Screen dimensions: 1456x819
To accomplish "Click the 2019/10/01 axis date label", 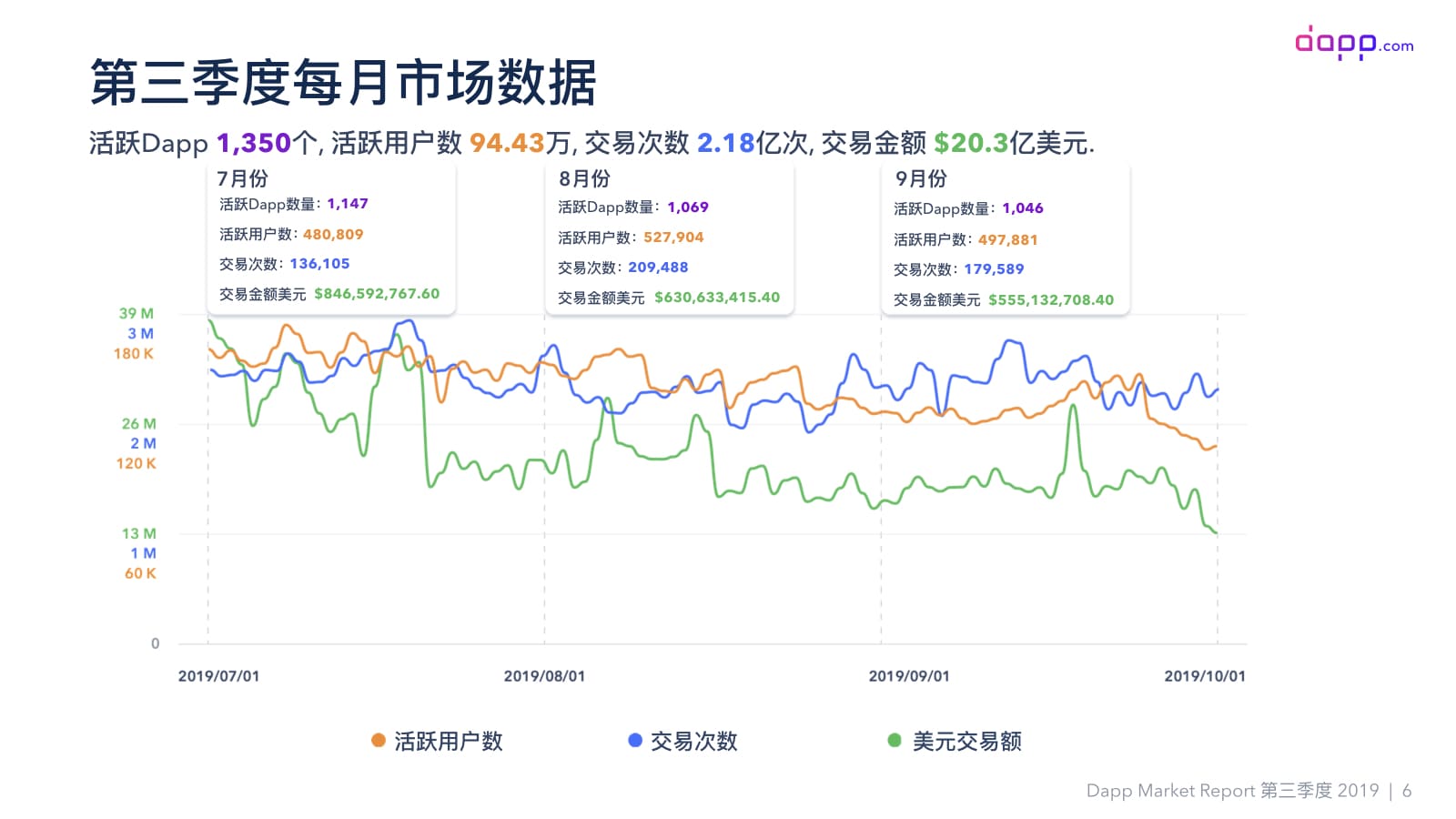I will click(1205, 676).
